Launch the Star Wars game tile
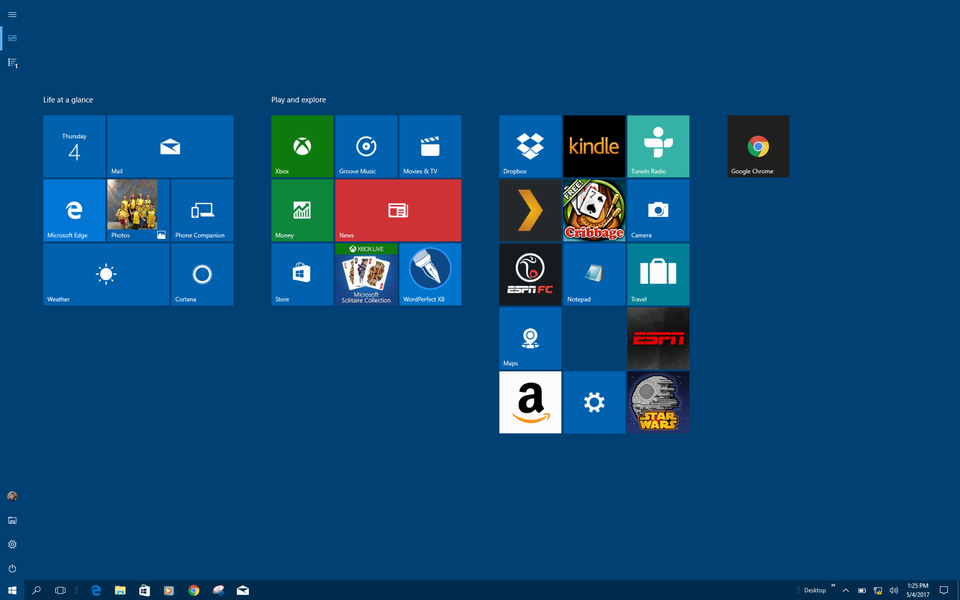Image resolution: width=960 pixels, height=600 pixels. (658, 402)
